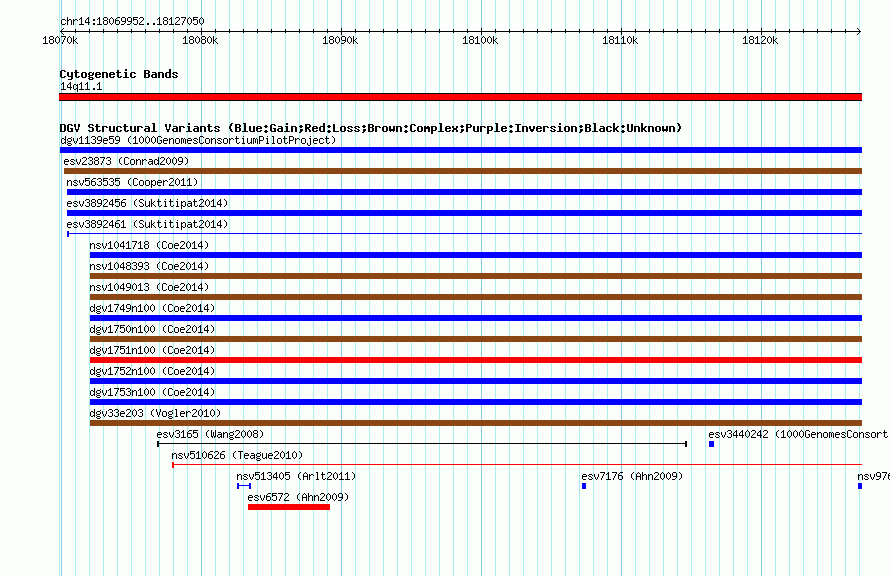The image size is (890, 576).
Task: Click the dgv1751n100 red loss bar
Action: [x=476, y=360]
